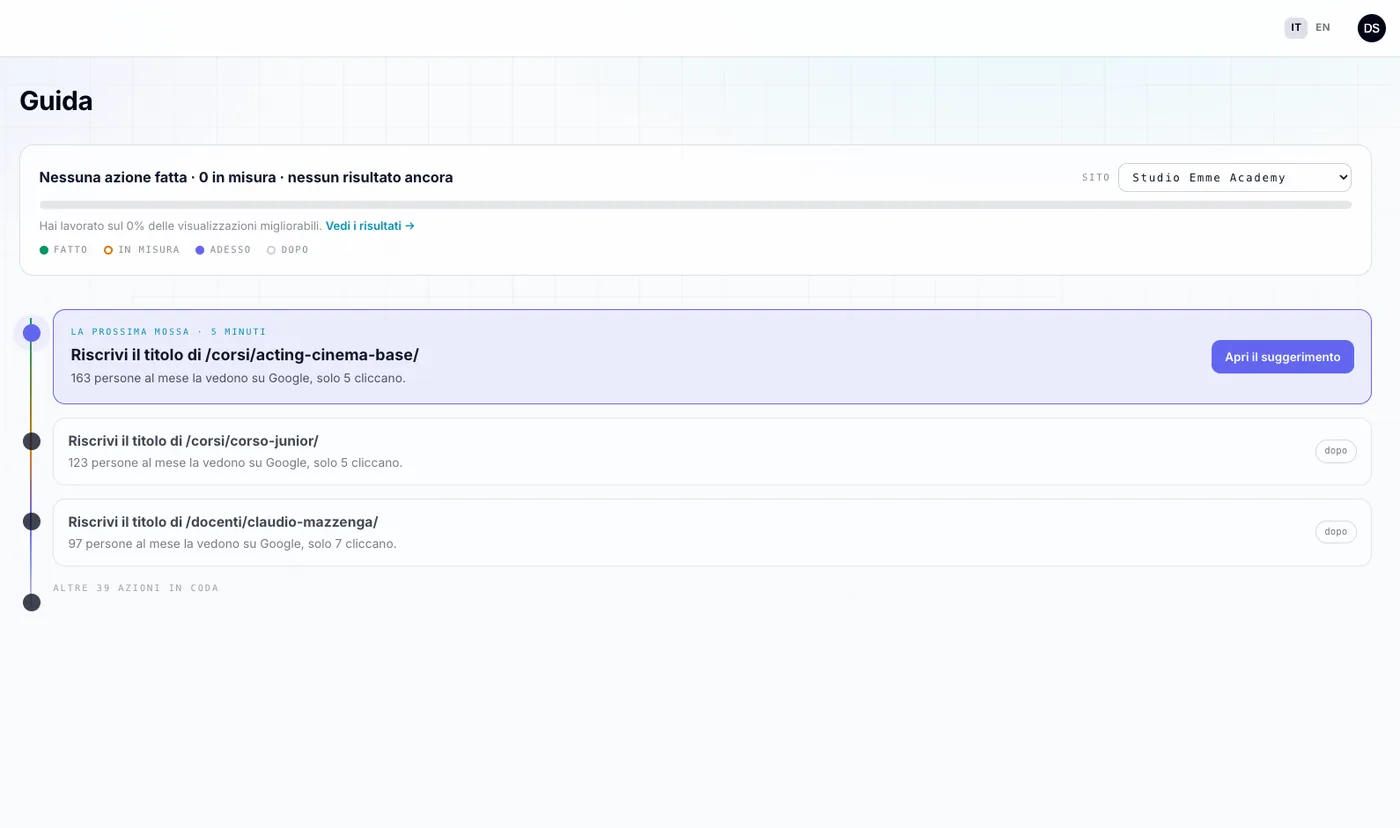
Task: Click the "dopo" badge on the claudio-mazzenga card
Action: (1335, 532)
